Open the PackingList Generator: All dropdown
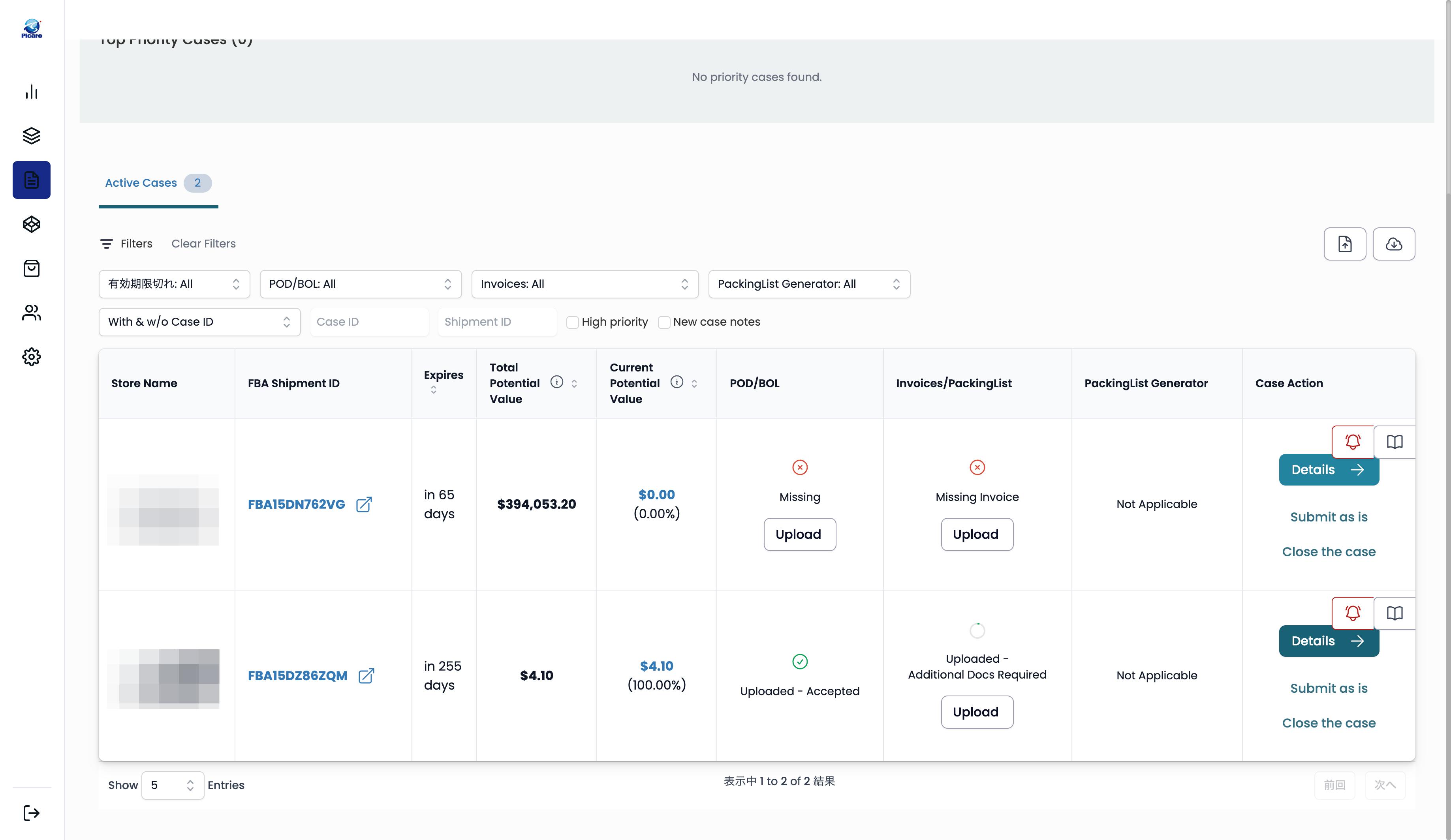 pos(809,284)
